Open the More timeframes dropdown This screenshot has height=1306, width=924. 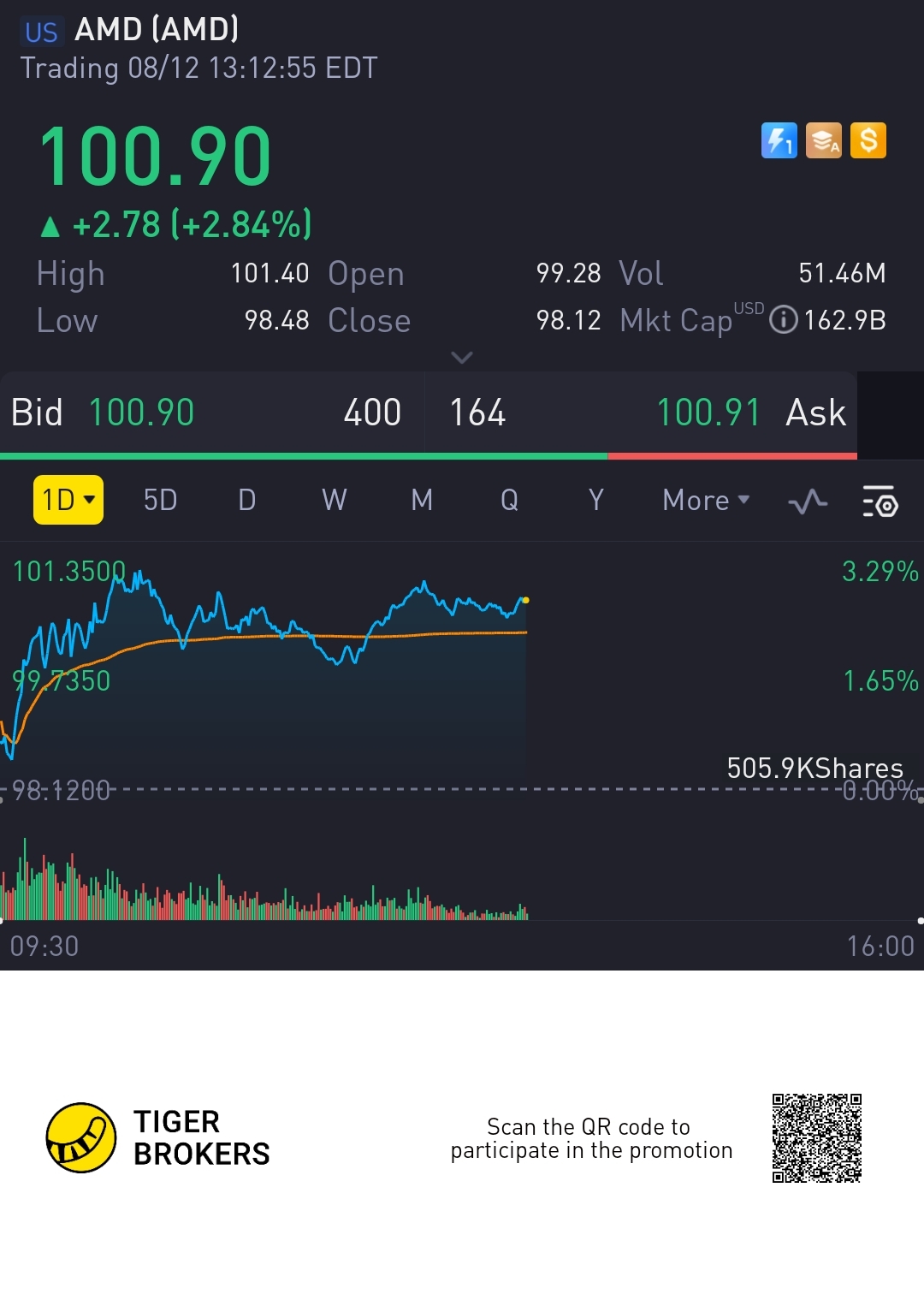click(707, 500)
